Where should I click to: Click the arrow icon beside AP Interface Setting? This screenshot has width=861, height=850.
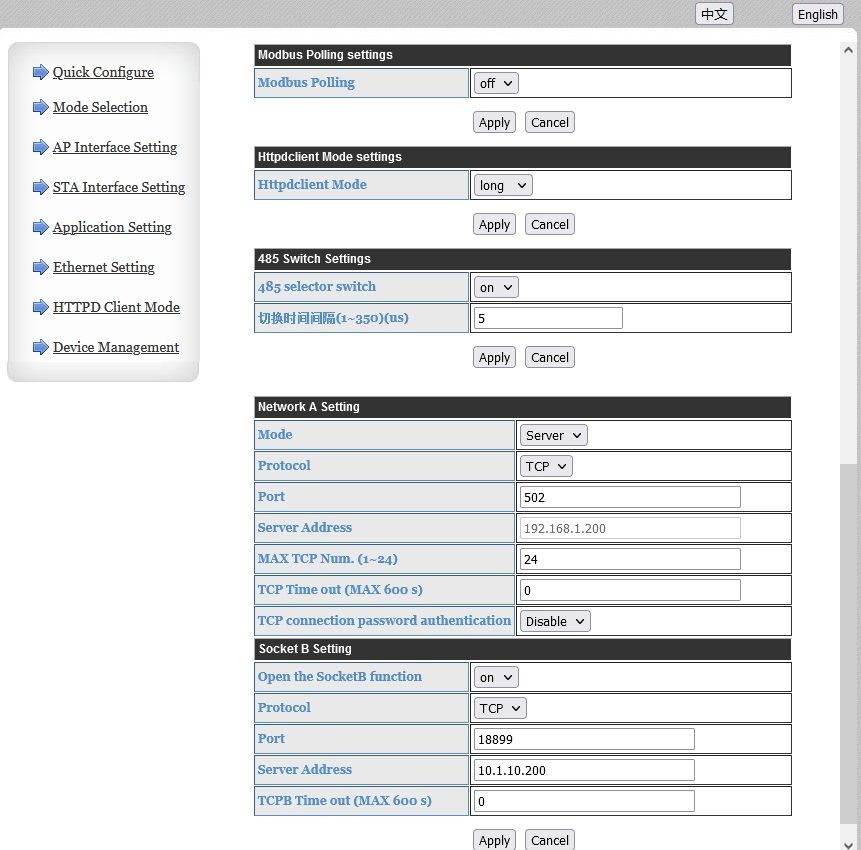tap(41, 147)
